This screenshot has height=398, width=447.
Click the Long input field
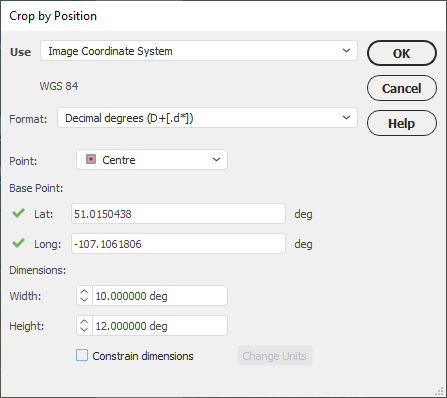click(178, 244)
